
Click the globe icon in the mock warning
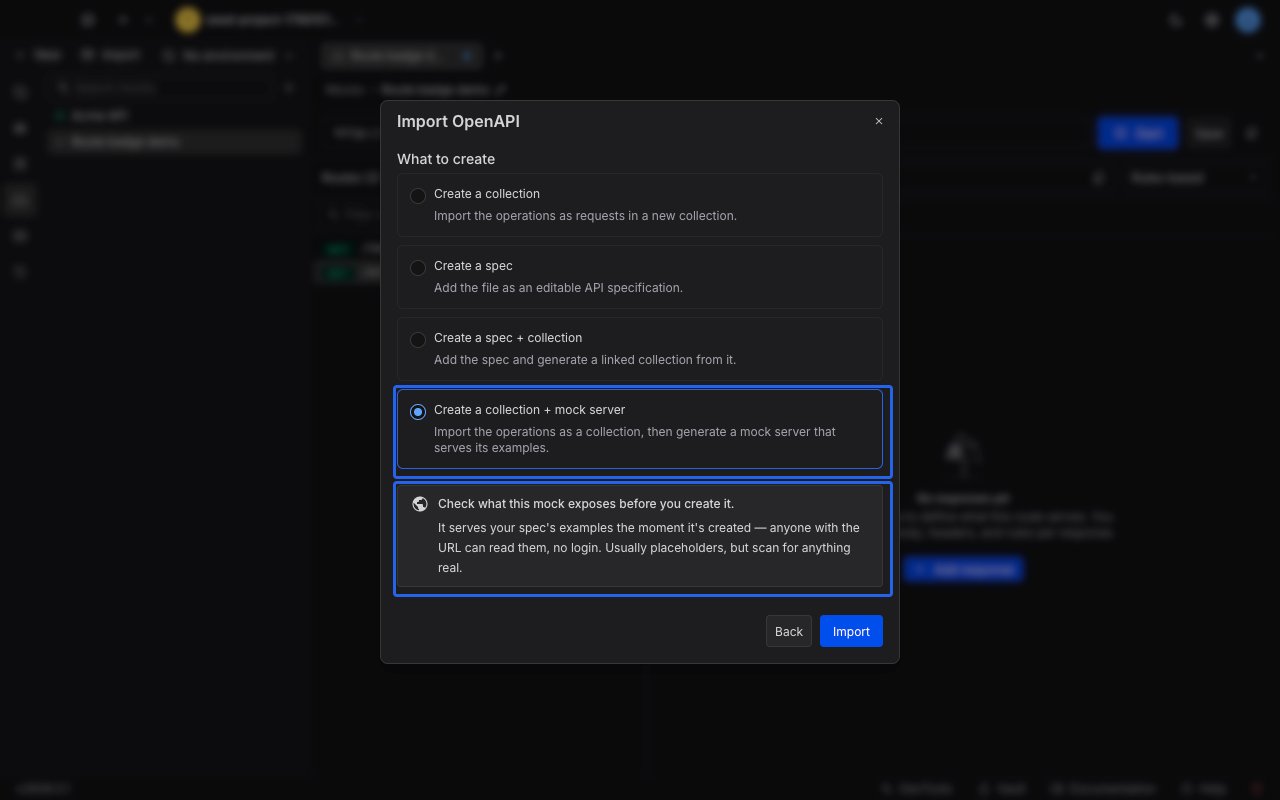point(420,504)
